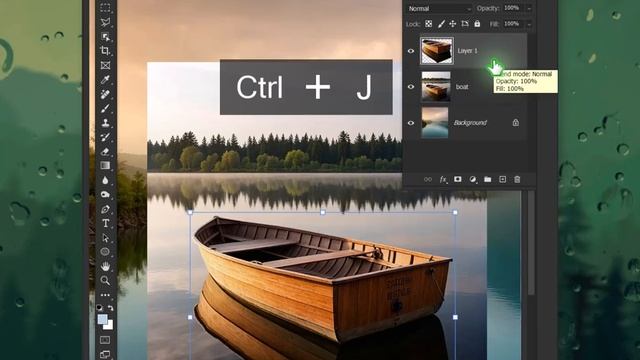This screenshot has height=360, width=640.
Task: Select the Object Selection tool
Action: click(x=105, y=37)
